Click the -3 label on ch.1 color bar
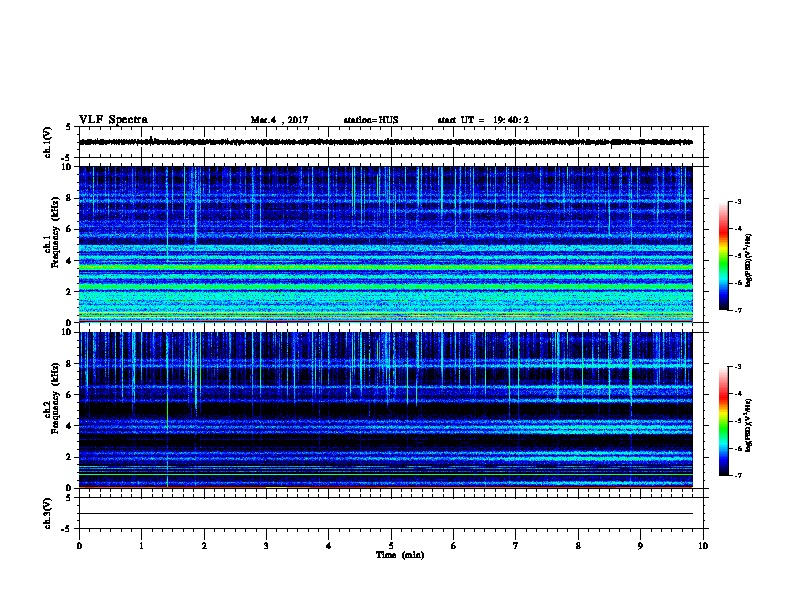 (x=737, y=201)
